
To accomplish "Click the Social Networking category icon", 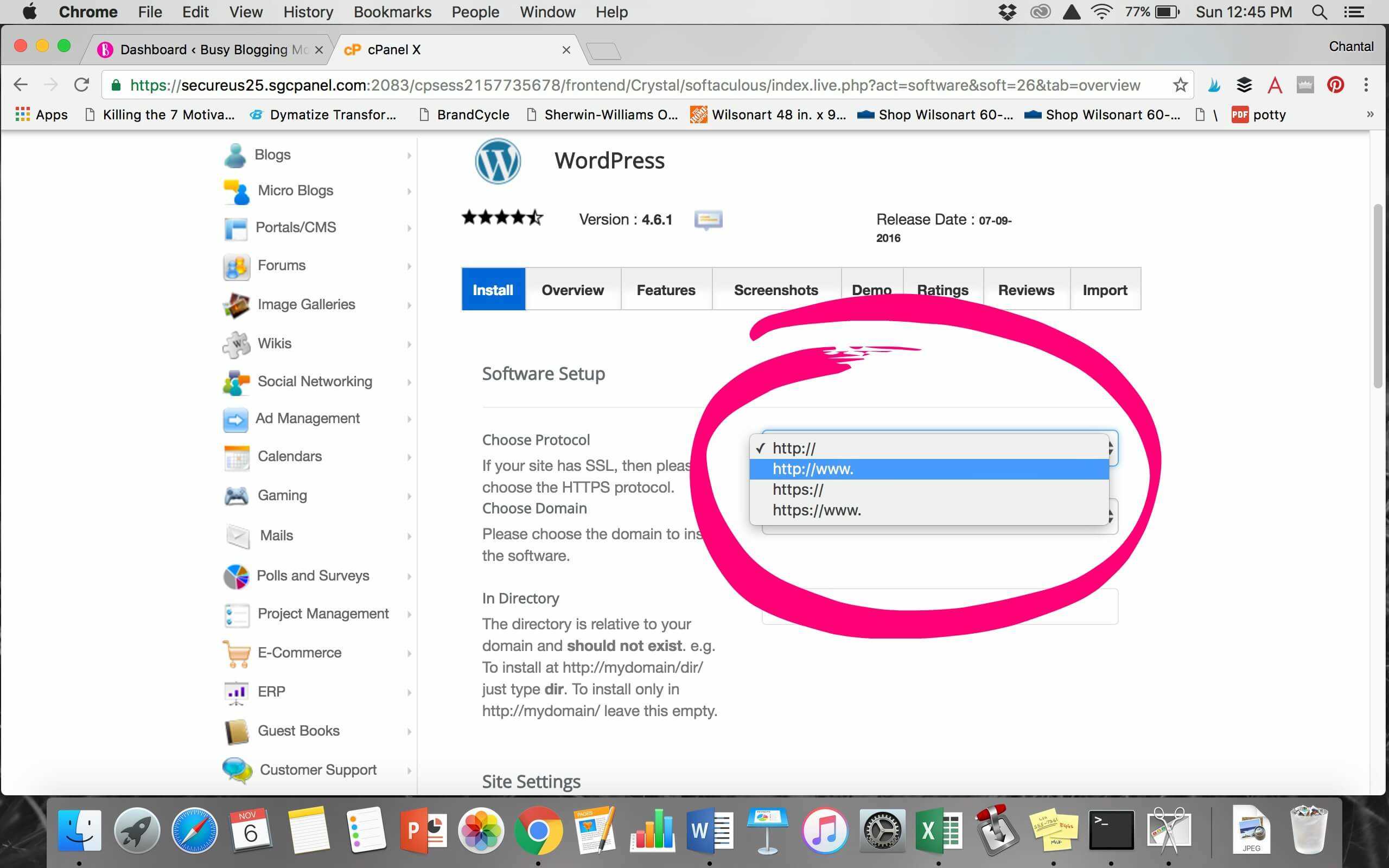I will coord(236,382).
